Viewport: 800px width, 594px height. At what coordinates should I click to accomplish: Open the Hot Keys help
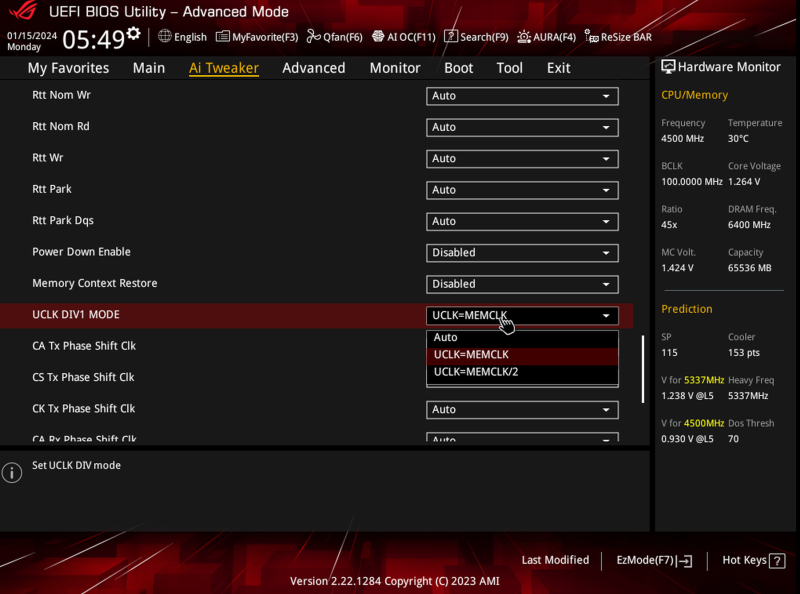(753, 560)
